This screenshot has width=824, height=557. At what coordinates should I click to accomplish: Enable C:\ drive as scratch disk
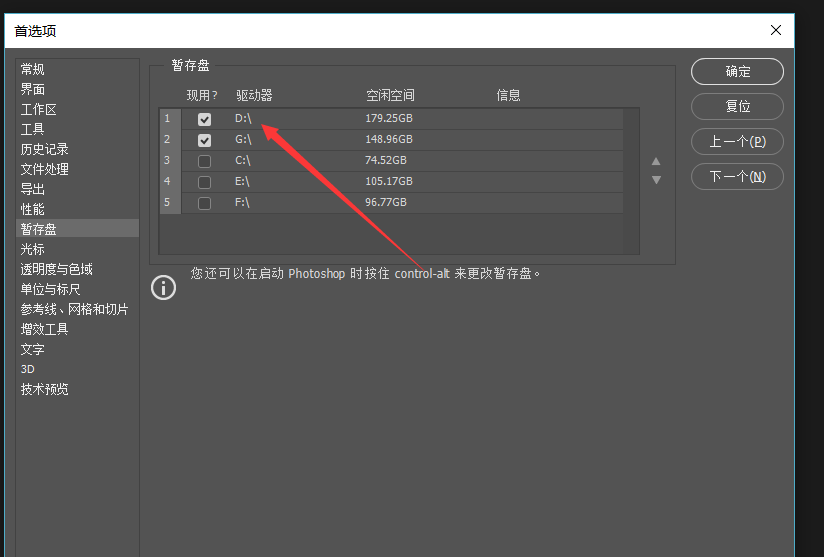[x=205, y=161]
